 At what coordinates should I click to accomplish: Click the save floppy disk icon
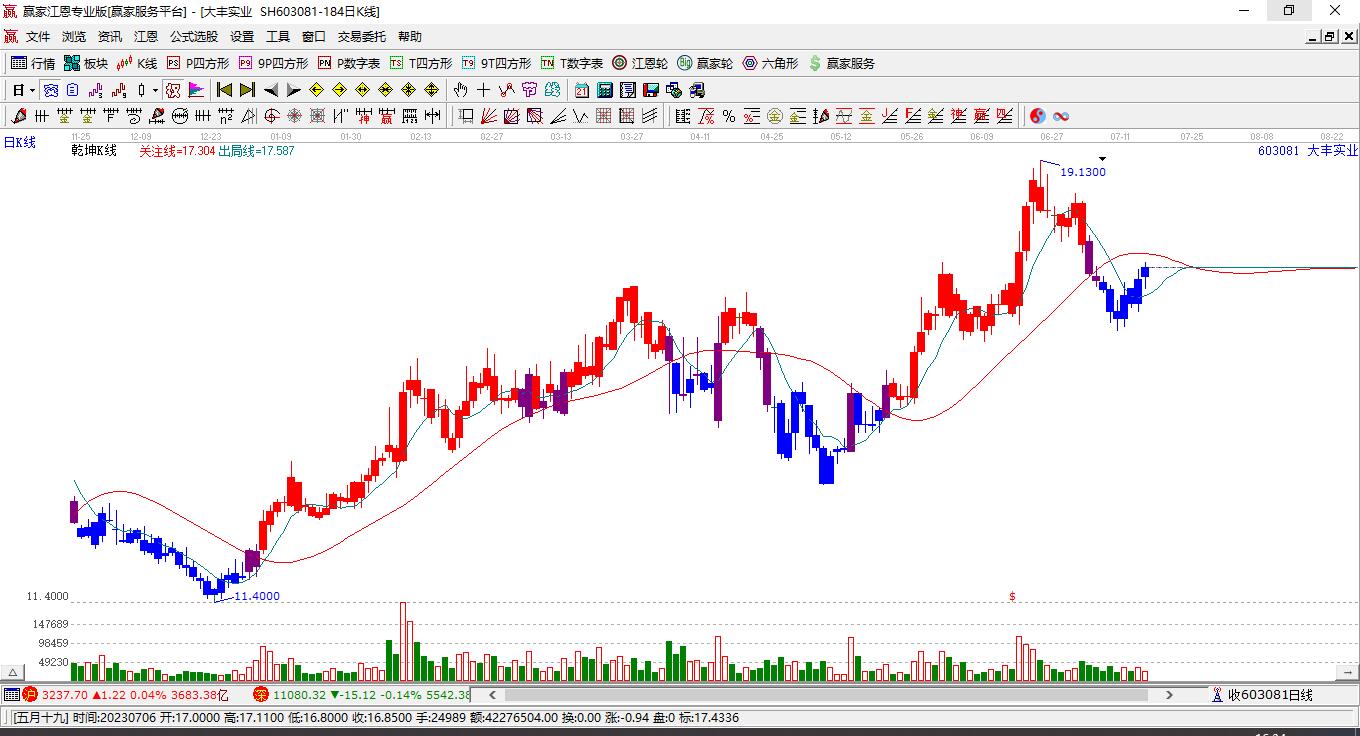[651, 90]
